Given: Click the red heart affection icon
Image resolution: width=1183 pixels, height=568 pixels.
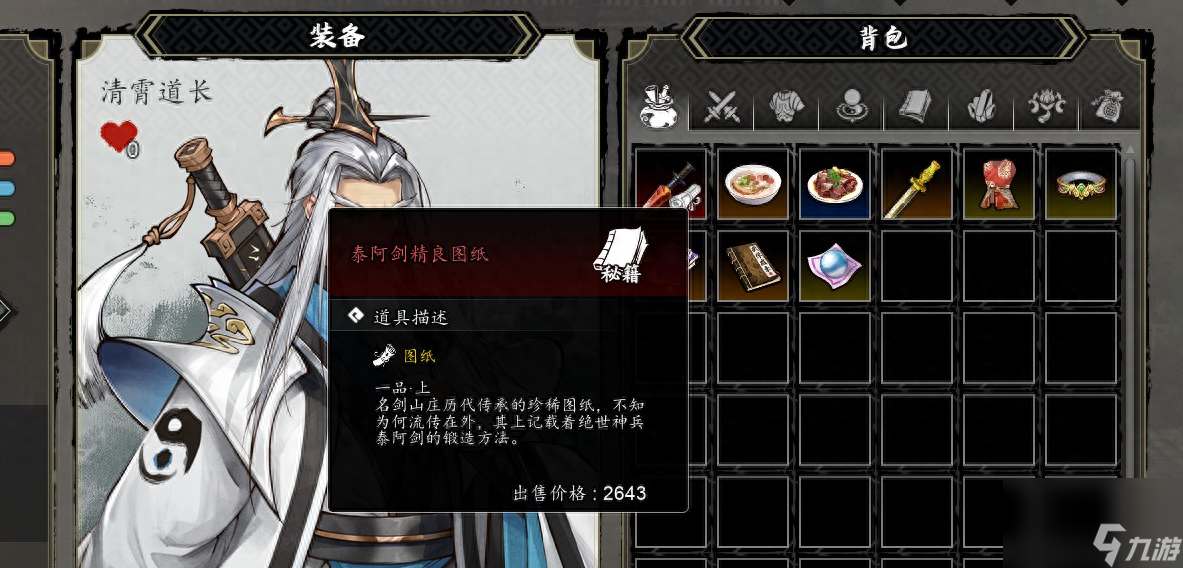Looking at the screenshot, I should coord(119,138).
